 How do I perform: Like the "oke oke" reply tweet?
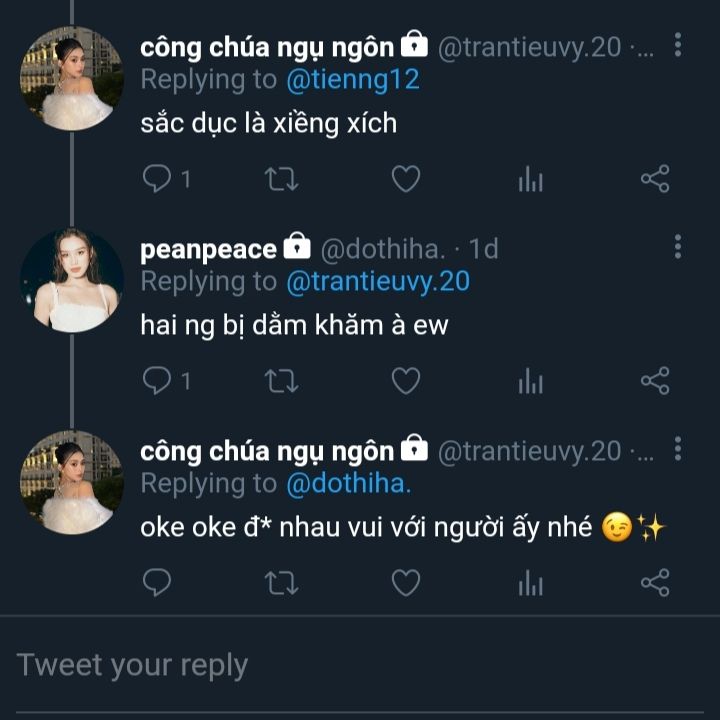coord(405,582)
